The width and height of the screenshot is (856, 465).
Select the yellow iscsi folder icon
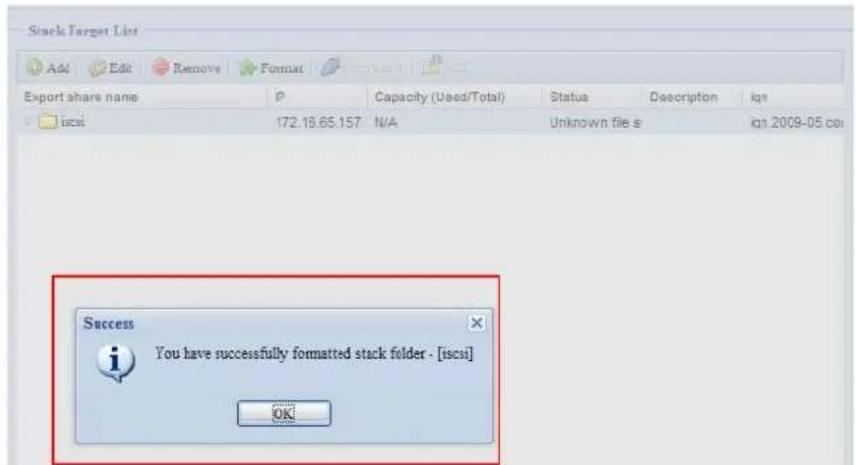click(x=47, y=122)
